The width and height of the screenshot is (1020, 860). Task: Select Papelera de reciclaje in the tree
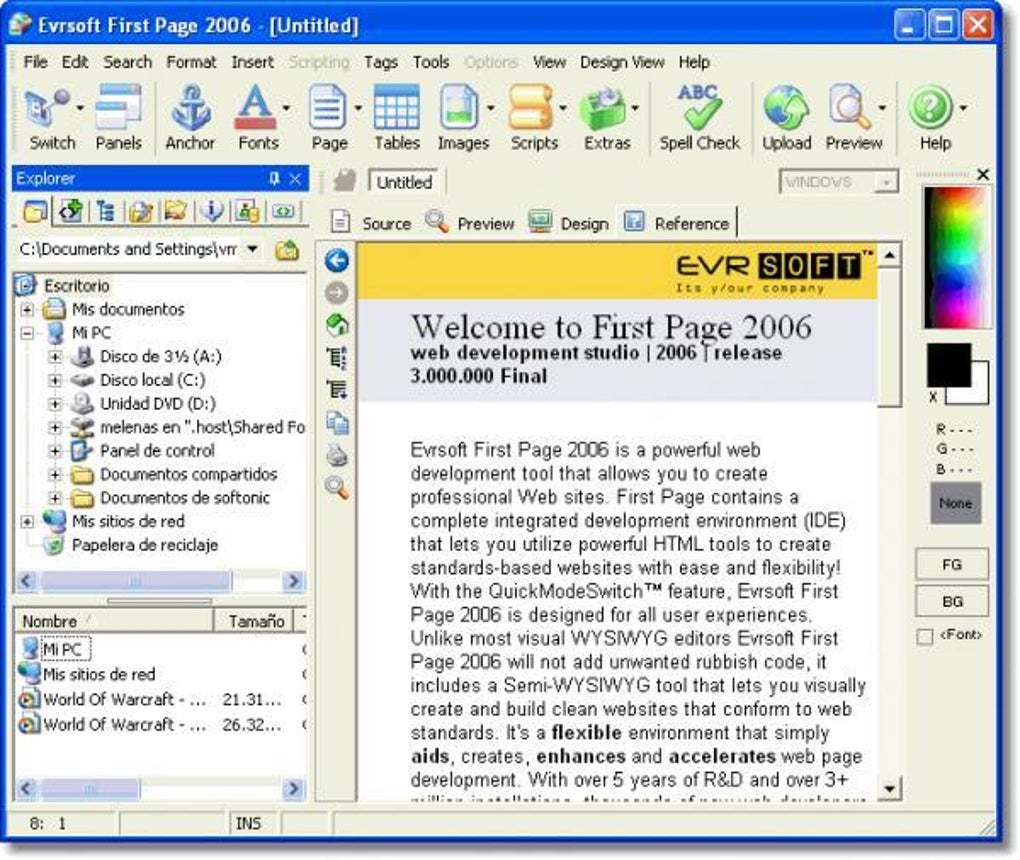[144, 545]
